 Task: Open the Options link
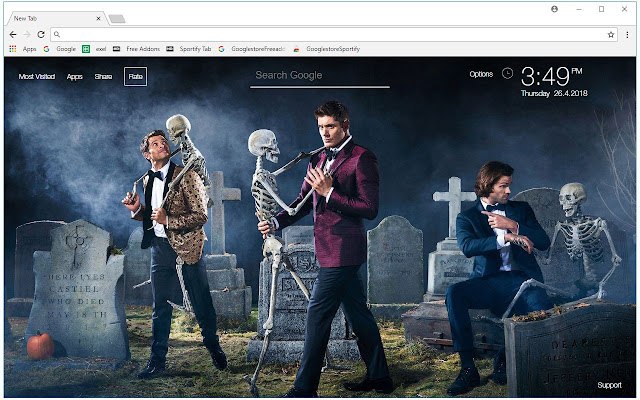[x=481, y=74]
